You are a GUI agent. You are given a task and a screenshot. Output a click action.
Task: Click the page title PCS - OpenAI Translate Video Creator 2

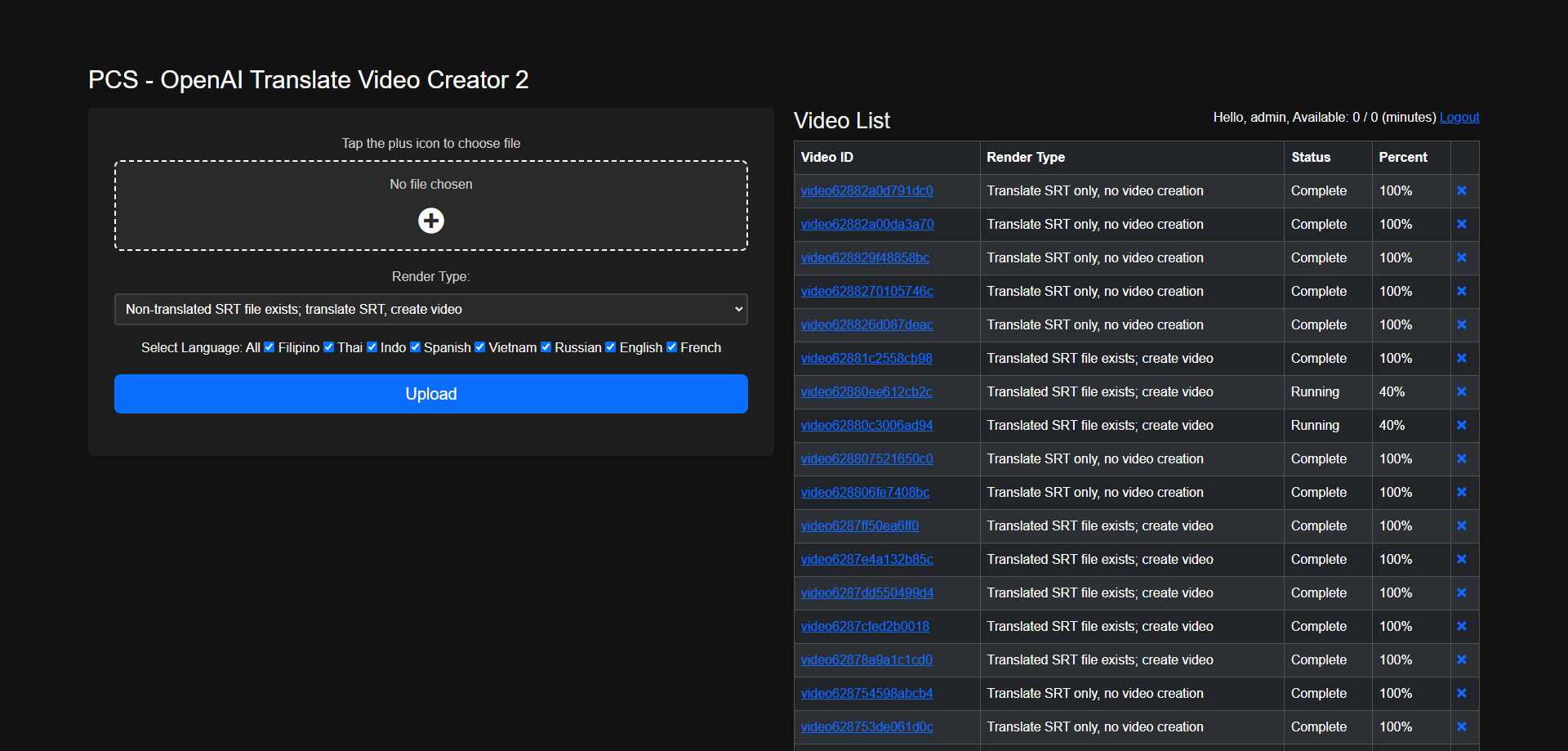tap(309, 80)
